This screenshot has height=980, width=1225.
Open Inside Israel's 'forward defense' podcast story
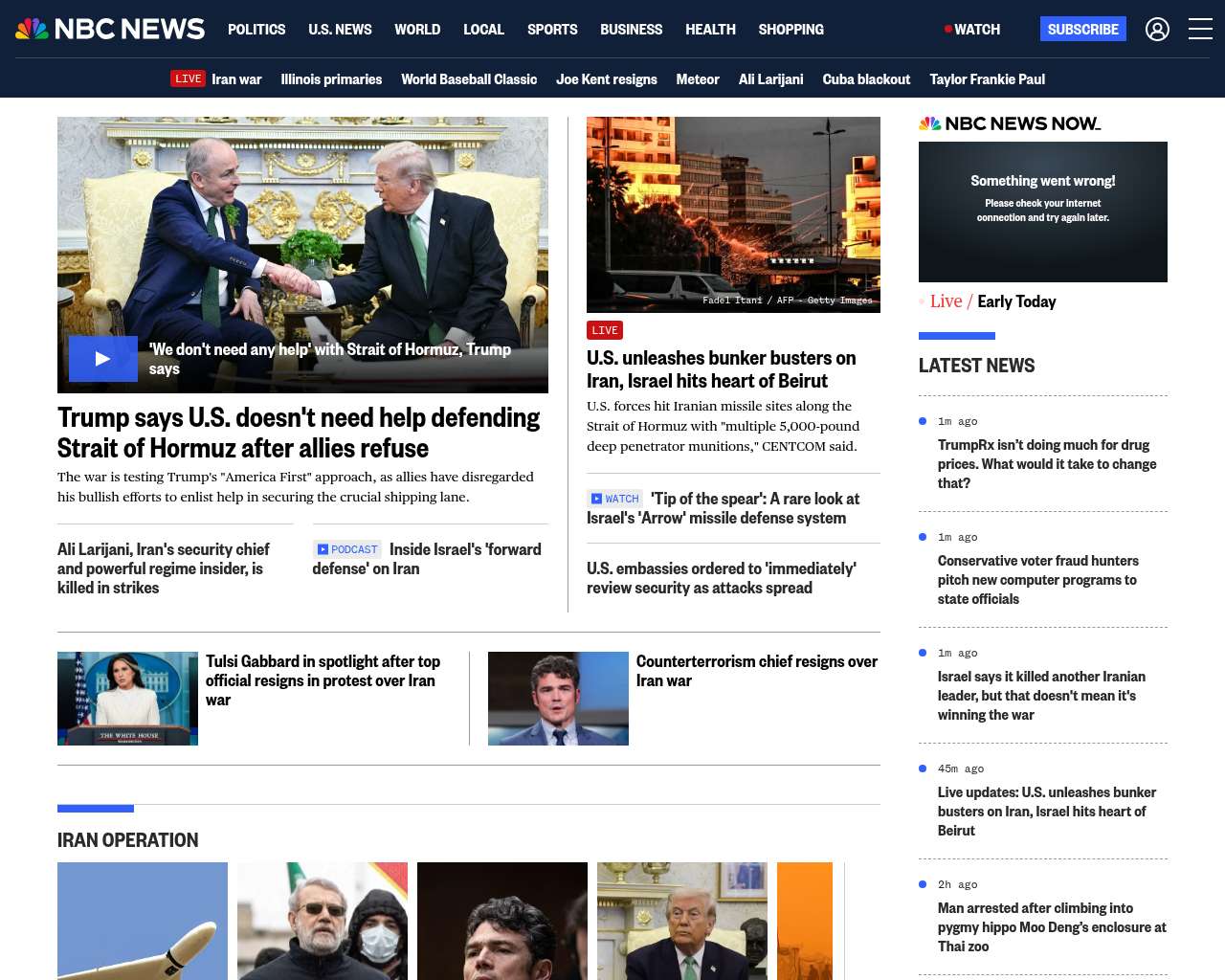pos(427,559)
